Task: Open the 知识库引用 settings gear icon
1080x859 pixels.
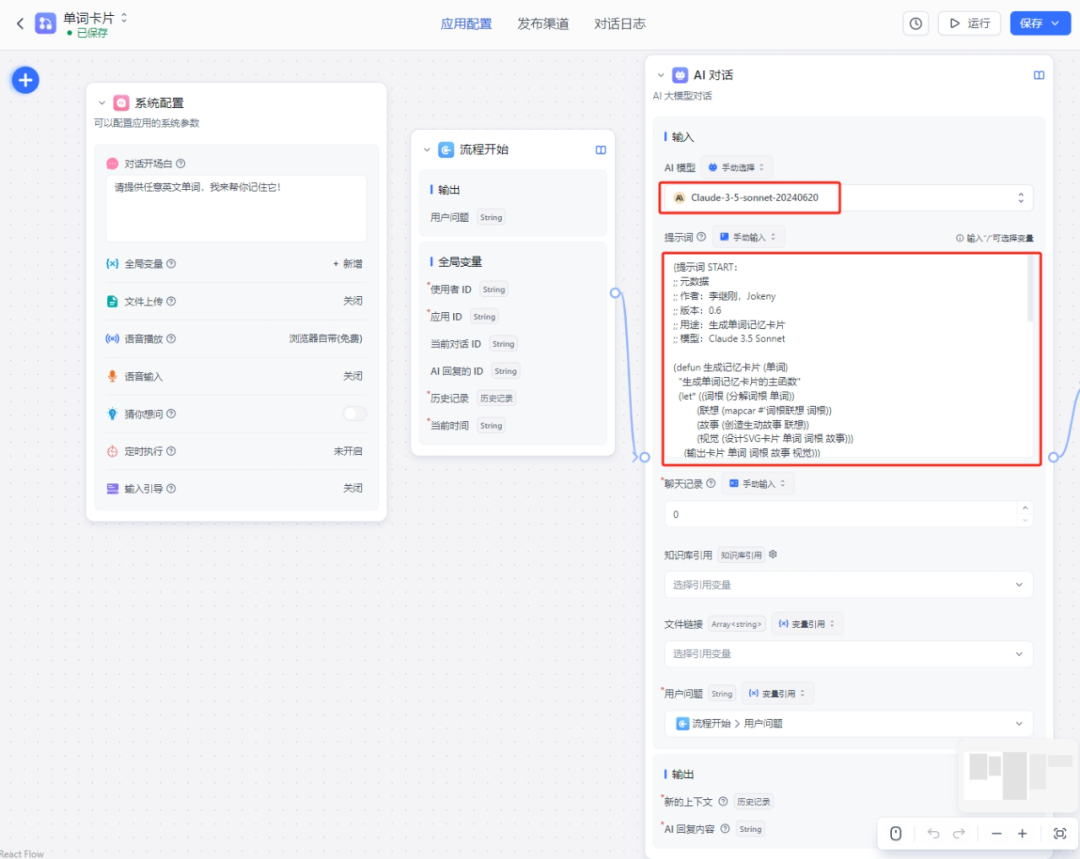Action: [x=773, y=555]
